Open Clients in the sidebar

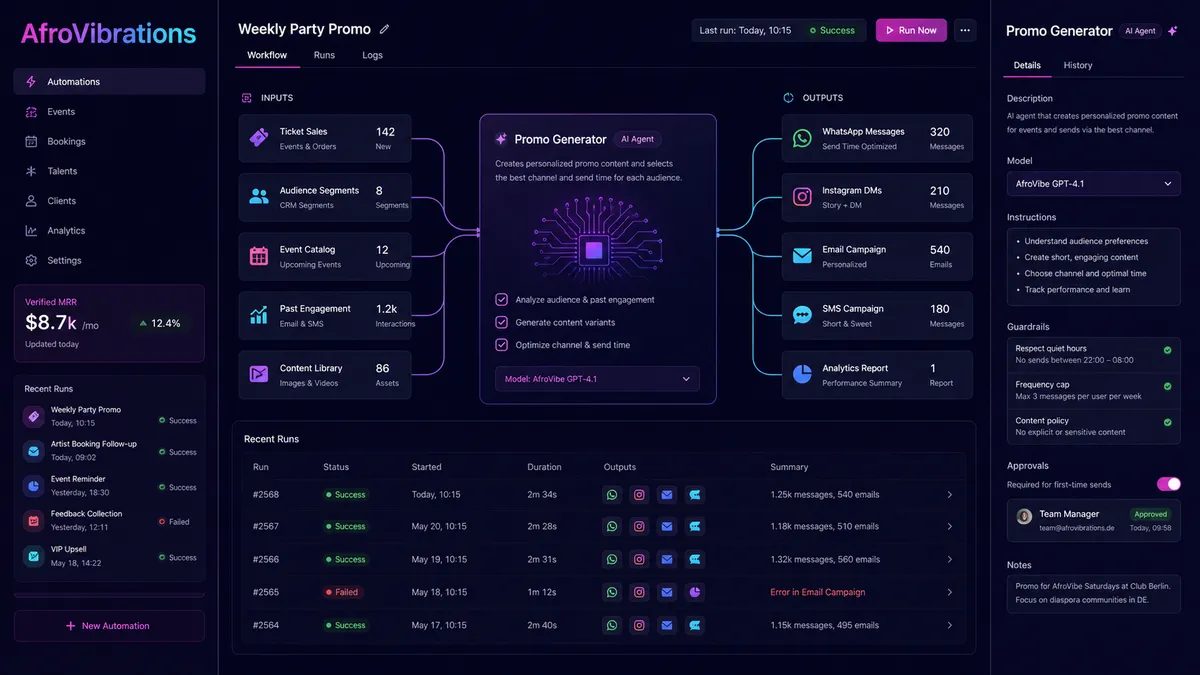(x=109, y=201)
